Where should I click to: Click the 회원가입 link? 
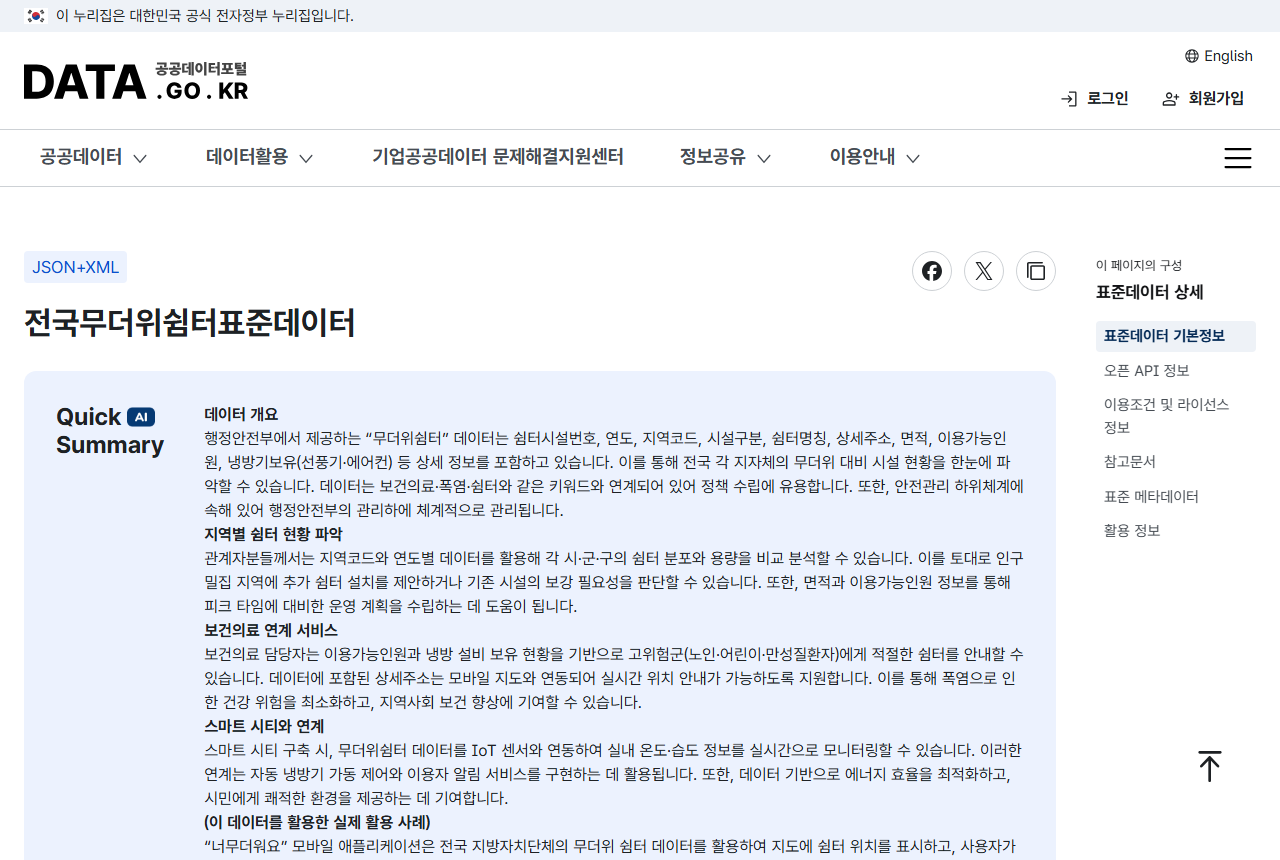[x=1216, y=98]
